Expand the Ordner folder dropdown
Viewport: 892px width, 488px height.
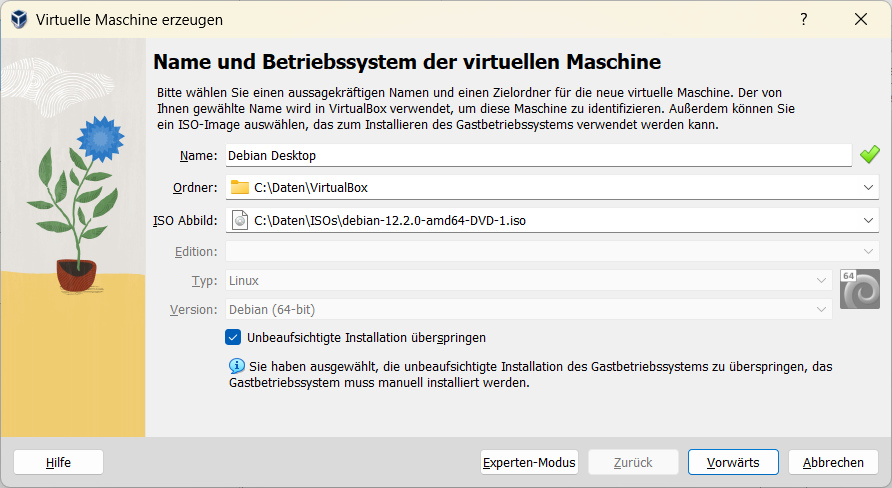(867, 187)
